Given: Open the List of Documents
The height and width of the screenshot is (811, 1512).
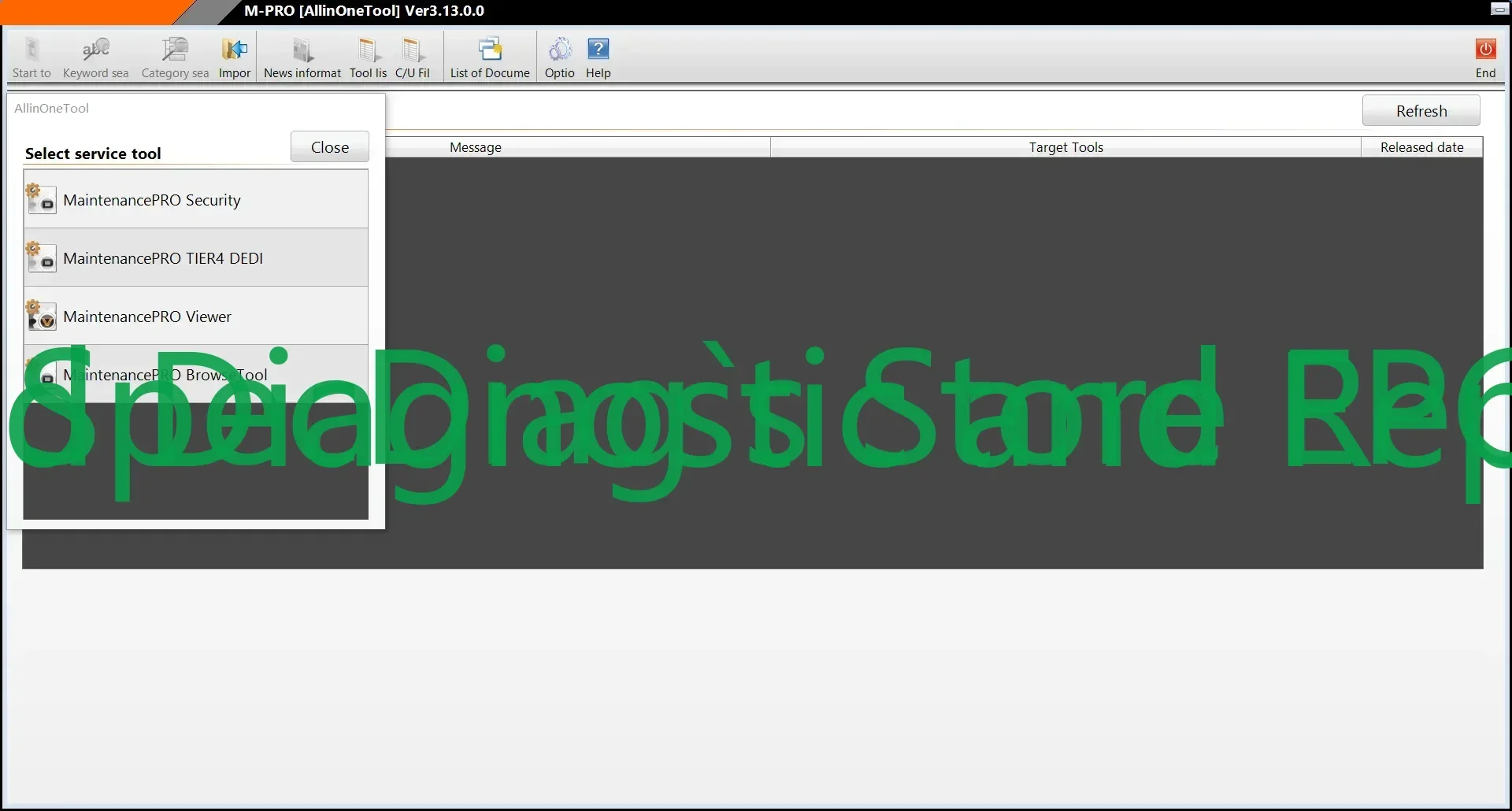Looking at the screenshot, I should [490, 57].
